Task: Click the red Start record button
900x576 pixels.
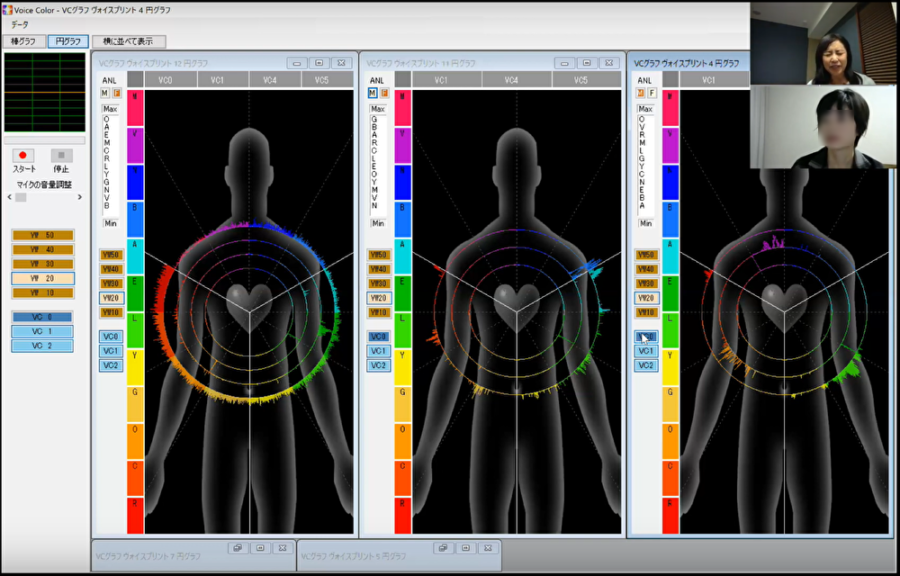Action: tap(24, 155)
